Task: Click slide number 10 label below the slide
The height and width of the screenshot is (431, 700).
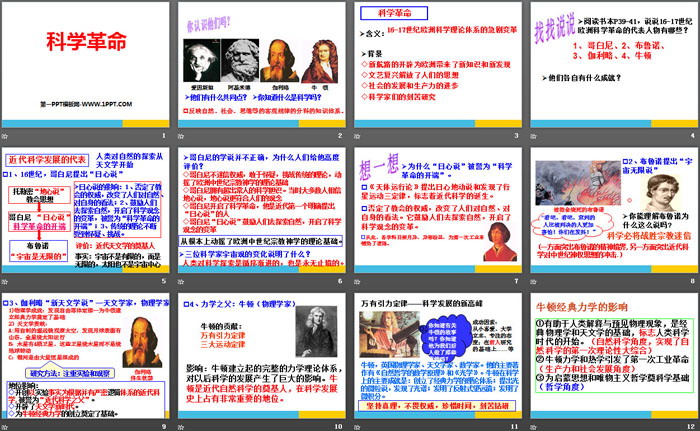Action: (x=339, y=427)
